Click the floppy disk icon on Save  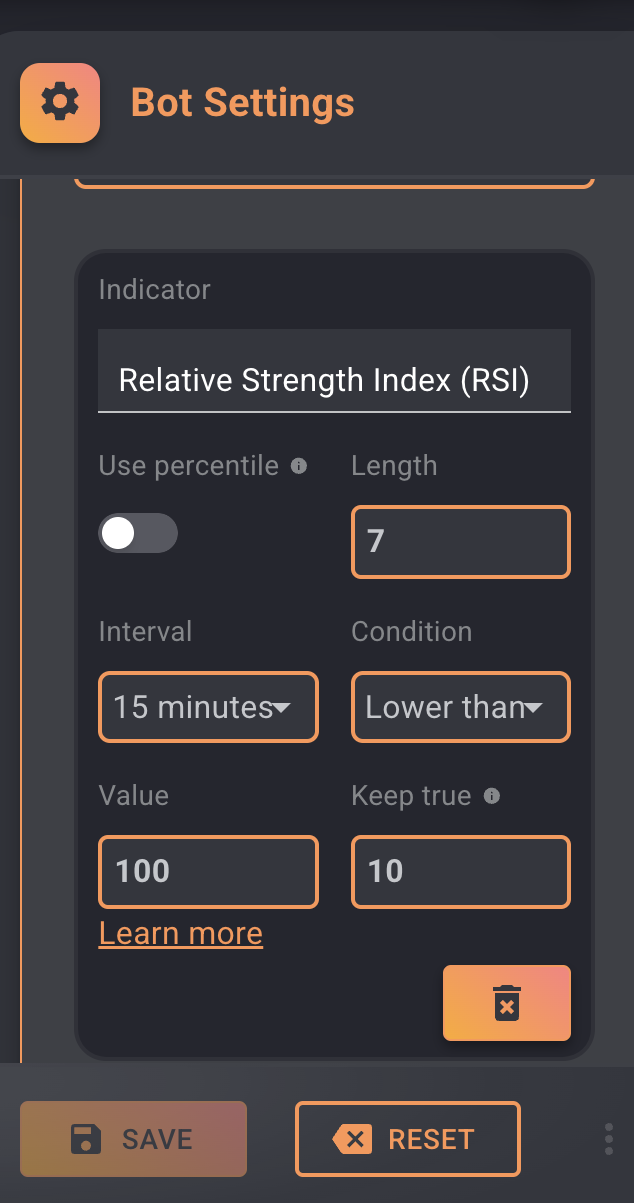click(x=85, y=1139)
